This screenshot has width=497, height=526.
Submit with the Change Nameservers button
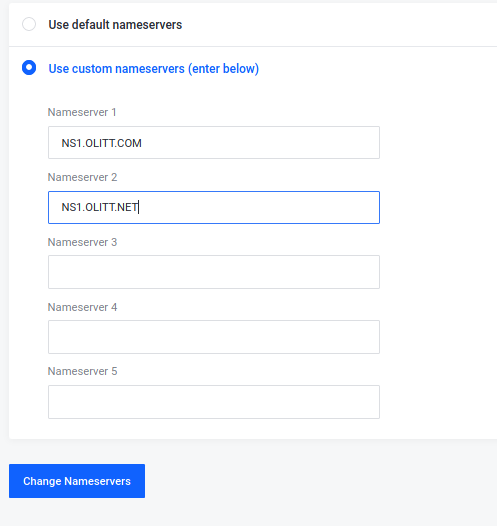77,481
